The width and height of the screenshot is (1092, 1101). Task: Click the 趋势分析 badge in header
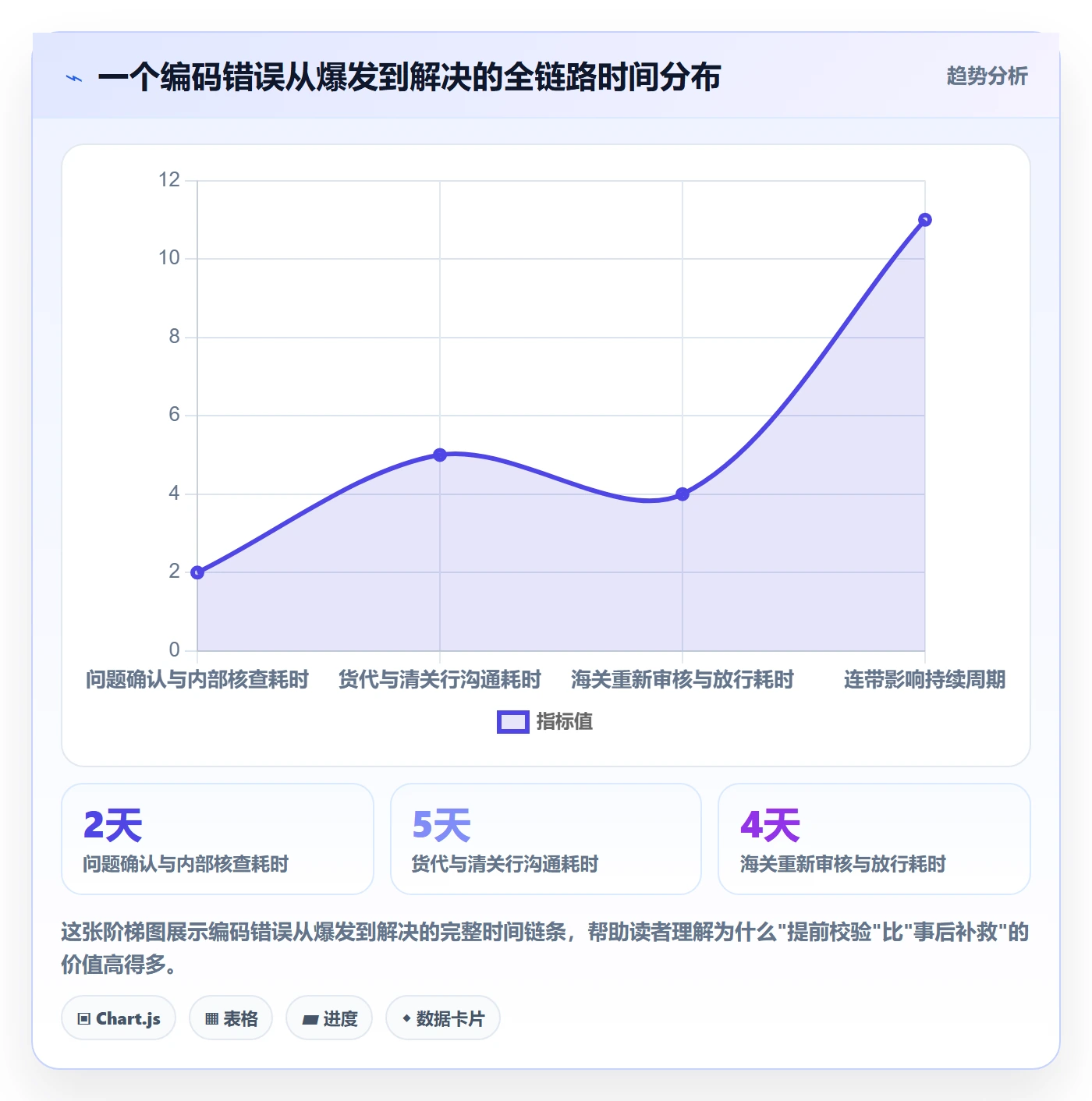tap(987, 76)
